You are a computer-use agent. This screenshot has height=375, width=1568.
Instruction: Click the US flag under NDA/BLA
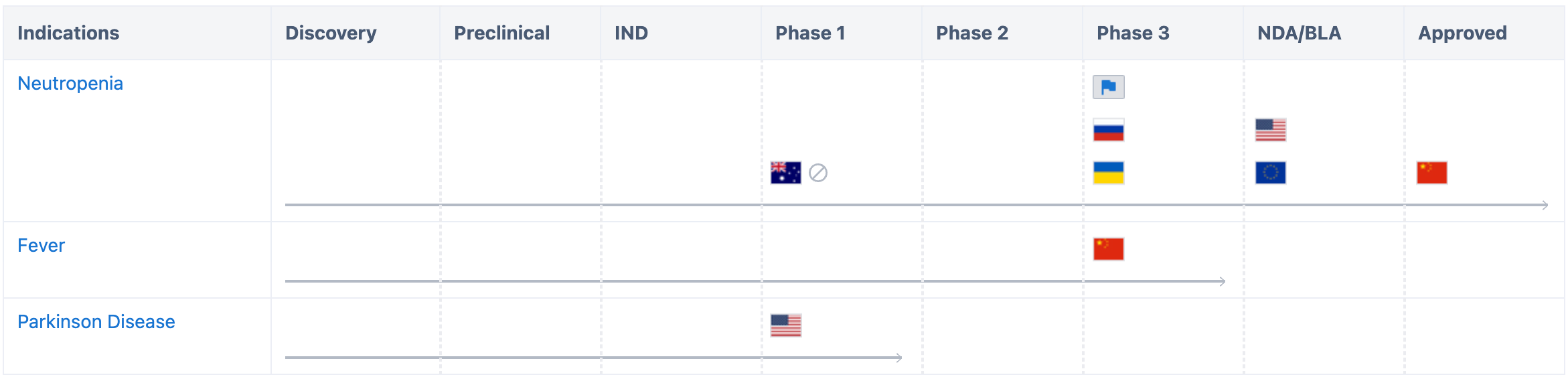pyautogui.click(x=1270, y=130)
